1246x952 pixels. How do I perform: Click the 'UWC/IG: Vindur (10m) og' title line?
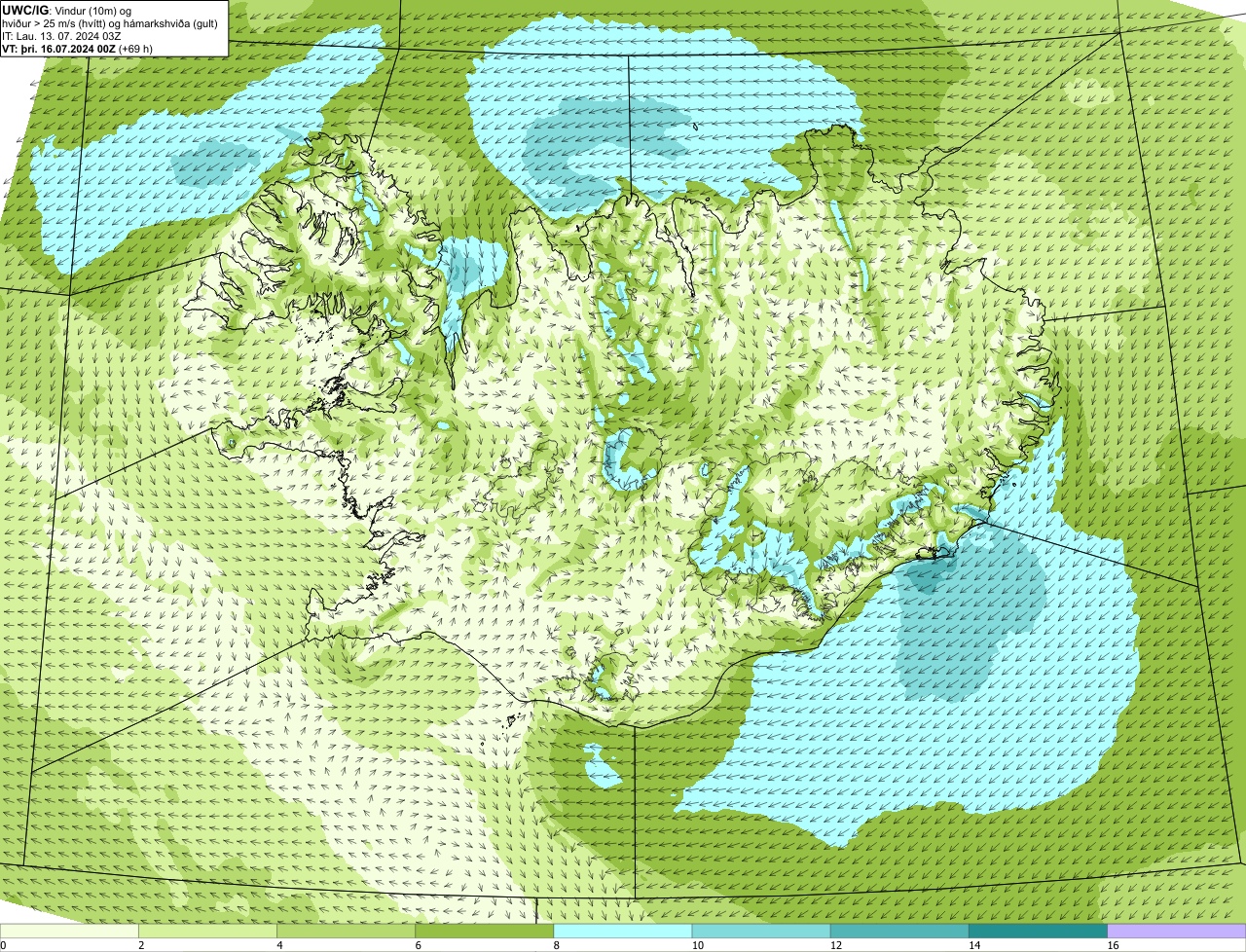67,10
